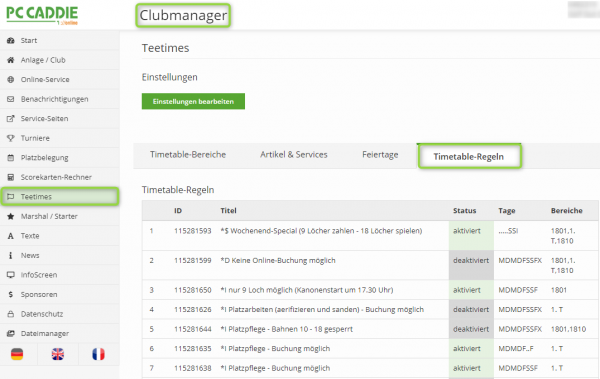Click the globe icon for Online-Service
The image size is (600, 379).
point(11,79)
